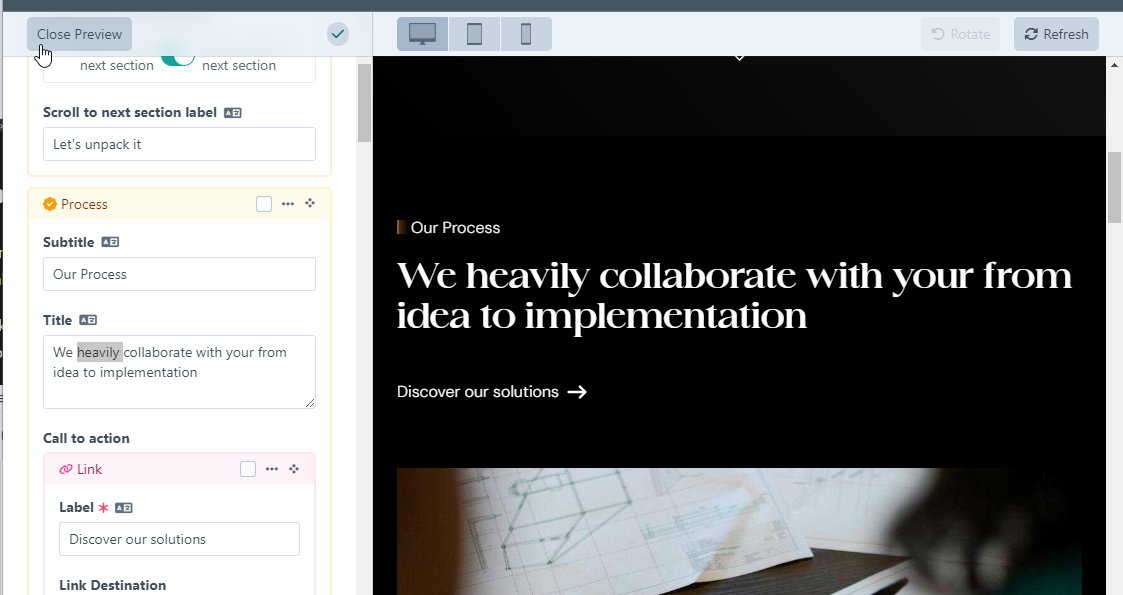This screenshot has width=1123, height=595.
Task: Open the Link block three-dot menu
Action: 272,469
